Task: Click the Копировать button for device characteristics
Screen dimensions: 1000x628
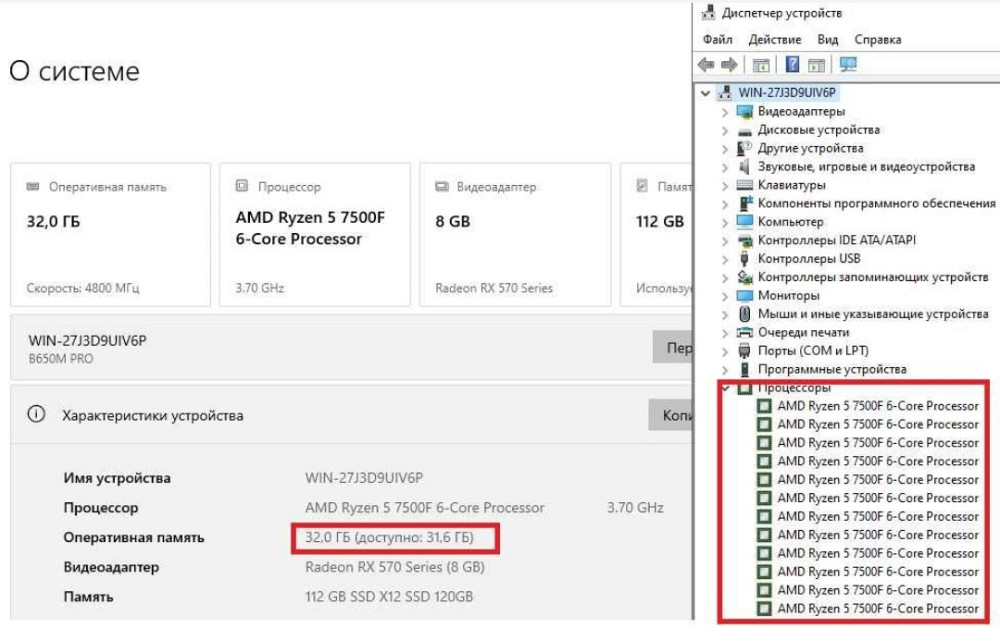Action: (670, 415)
